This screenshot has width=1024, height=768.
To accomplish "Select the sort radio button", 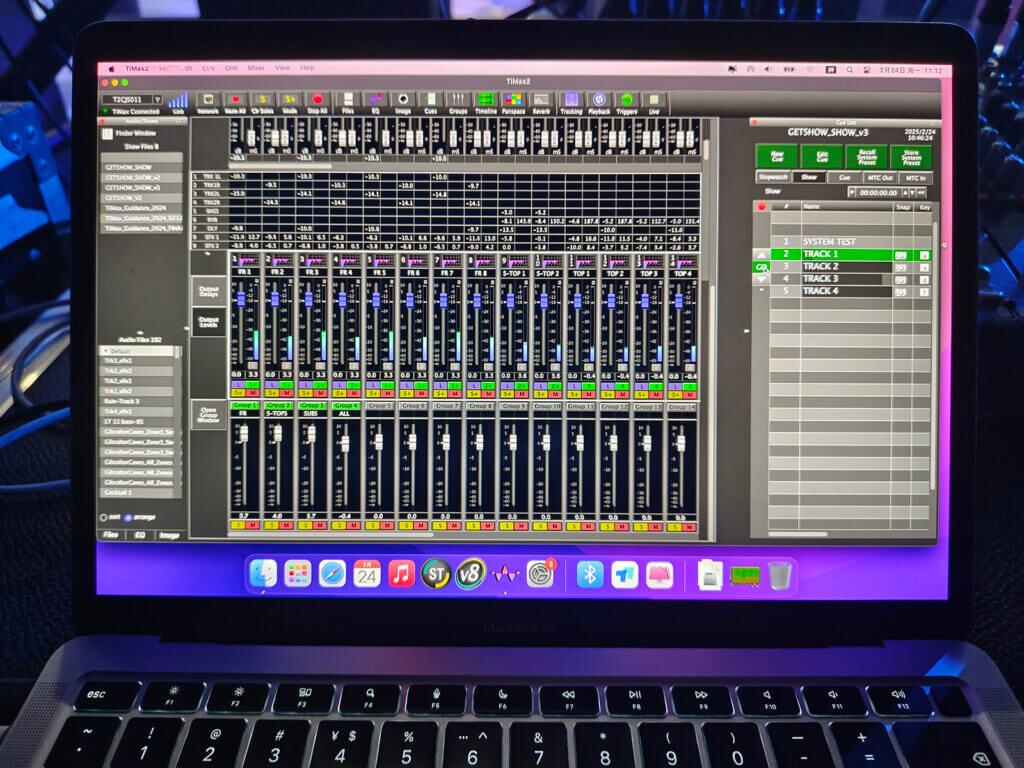I will click(104, 517).
